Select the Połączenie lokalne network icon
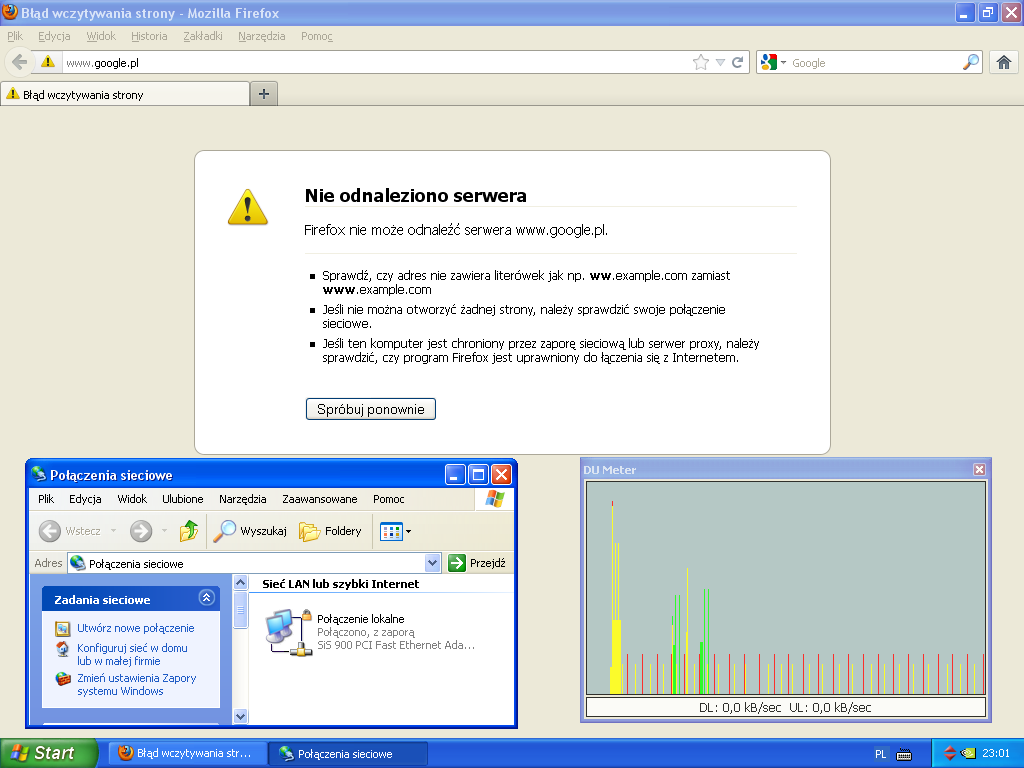Screen dimensions: 1024x768 click(289, 632)
